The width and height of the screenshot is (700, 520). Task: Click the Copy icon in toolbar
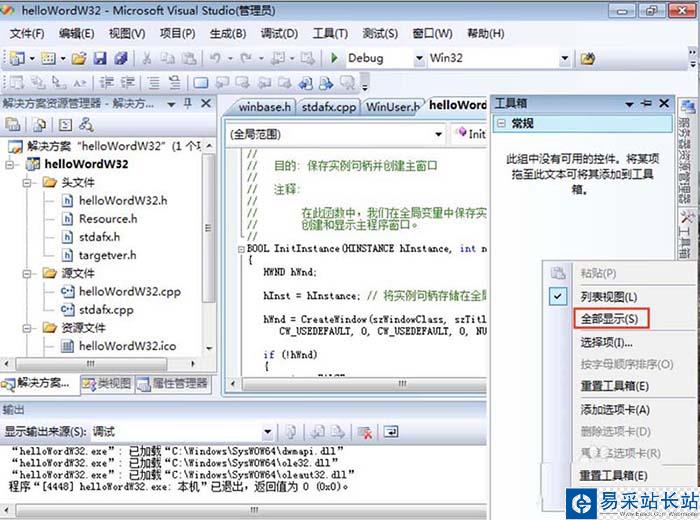coord(167,58)
